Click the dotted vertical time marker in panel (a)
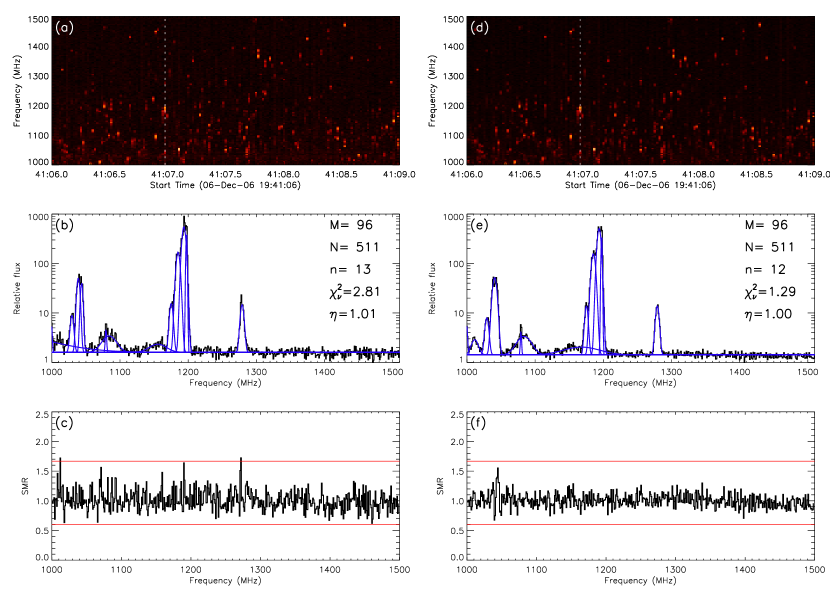This screenshot has width=830, height=593. click(x=165, y=91)
